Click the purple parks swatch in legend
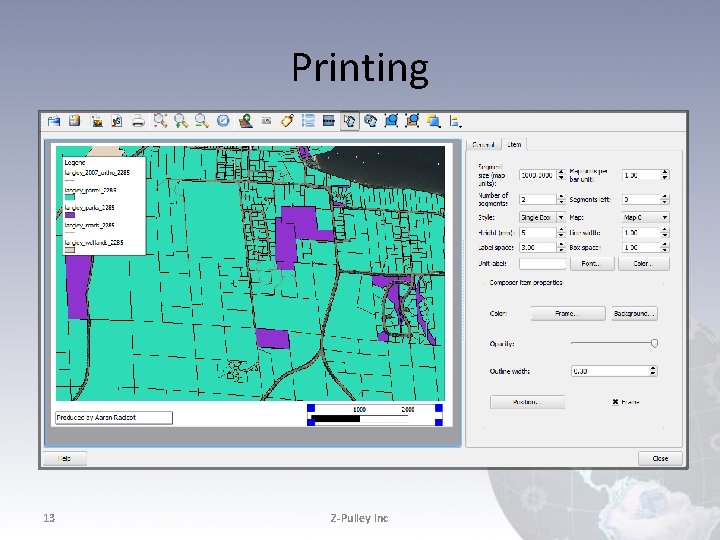The image size is (720, 540). point(69,214)
